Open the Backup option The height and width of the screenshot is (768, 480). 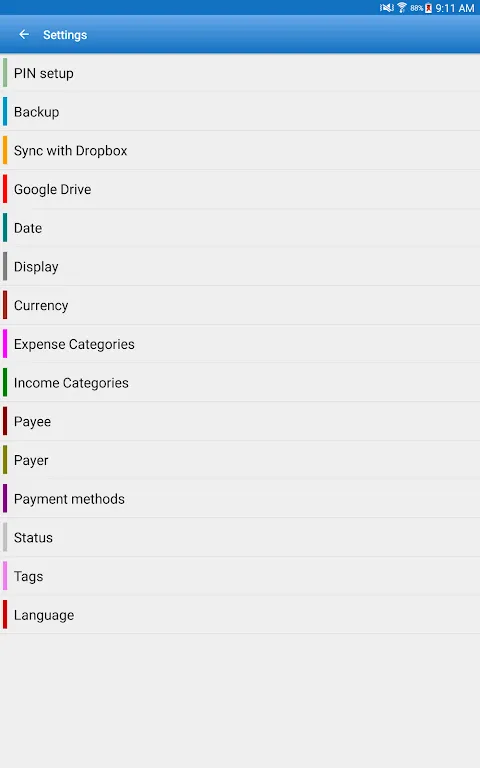click(x=240, y=111)
